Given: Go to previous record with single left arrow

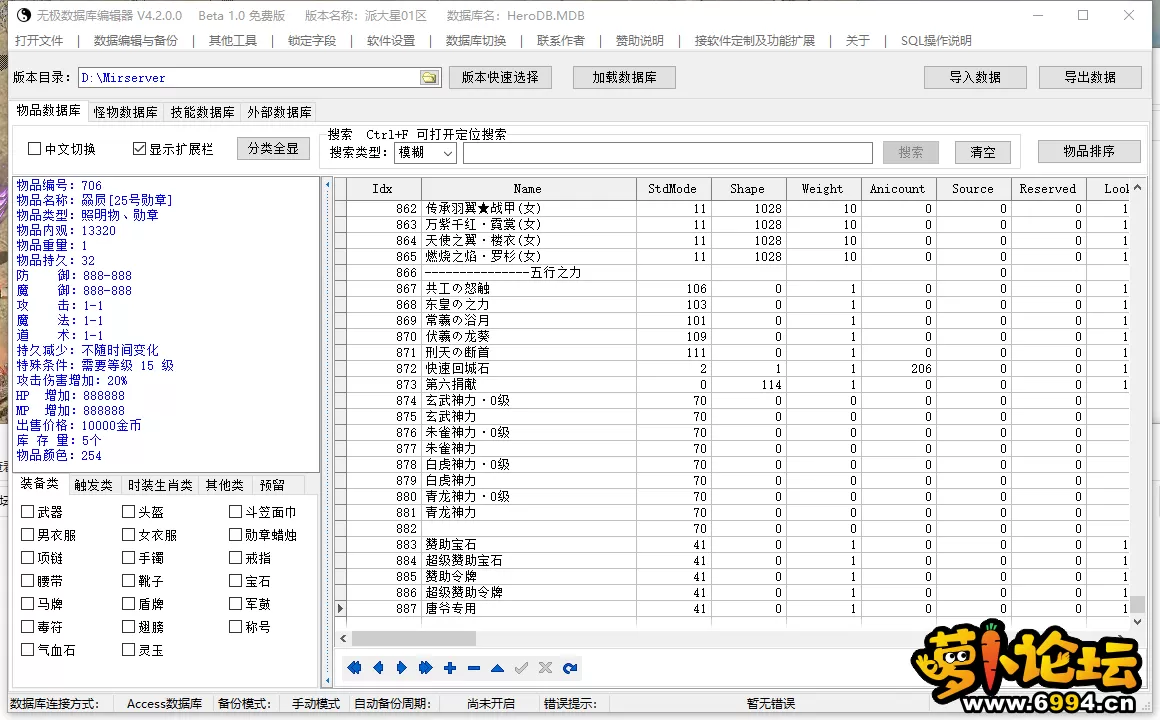Looking at the screenshot, I should (x=378, y=668).
